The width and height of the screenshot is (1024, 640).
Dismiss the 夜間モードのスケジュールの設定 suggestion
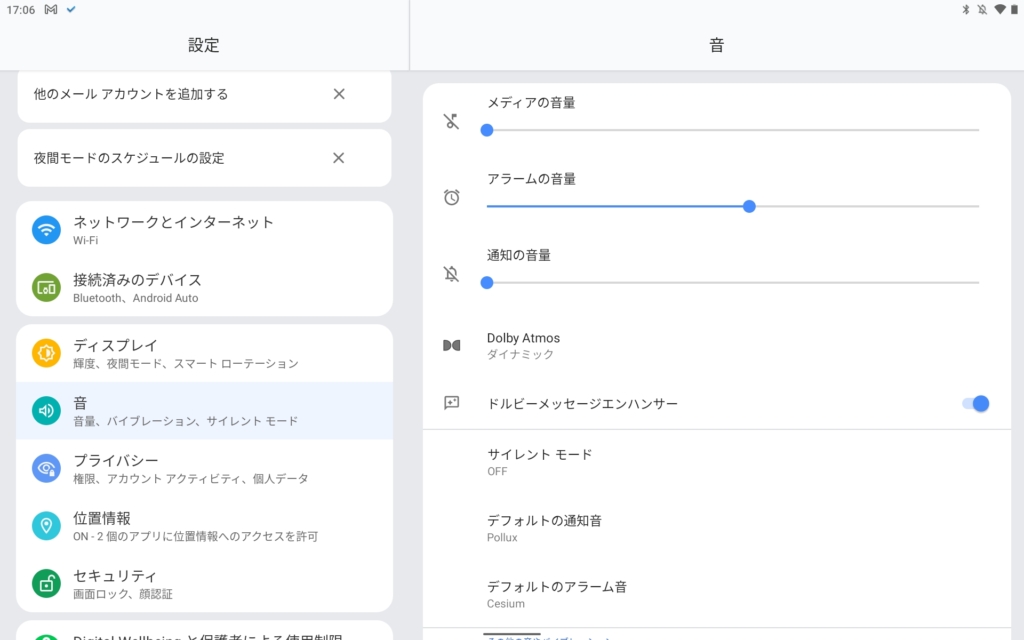coord(339,158)
